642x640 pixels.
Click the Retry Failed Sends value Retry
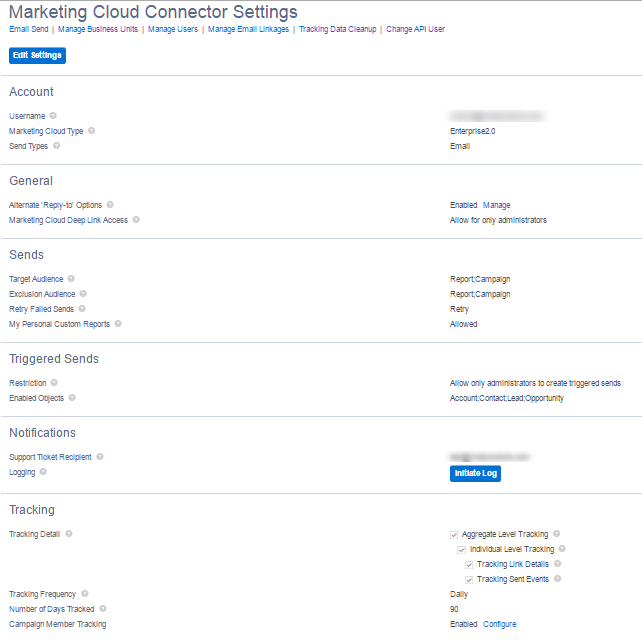click(x=459, y=309)
